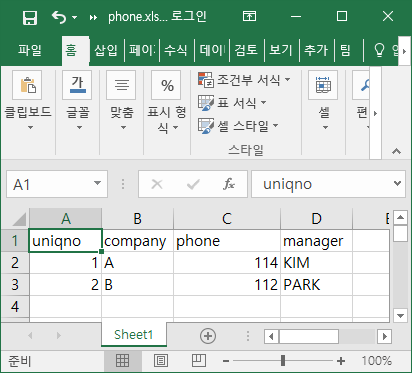
Task: Switch to the 삽입 ribbon tab
Action: (x=106, y=50)
